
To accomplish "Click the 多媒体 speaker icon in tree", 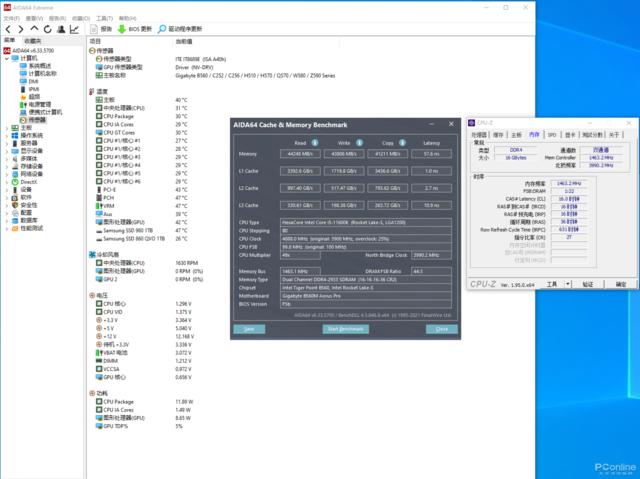I will tap(15, 159).
